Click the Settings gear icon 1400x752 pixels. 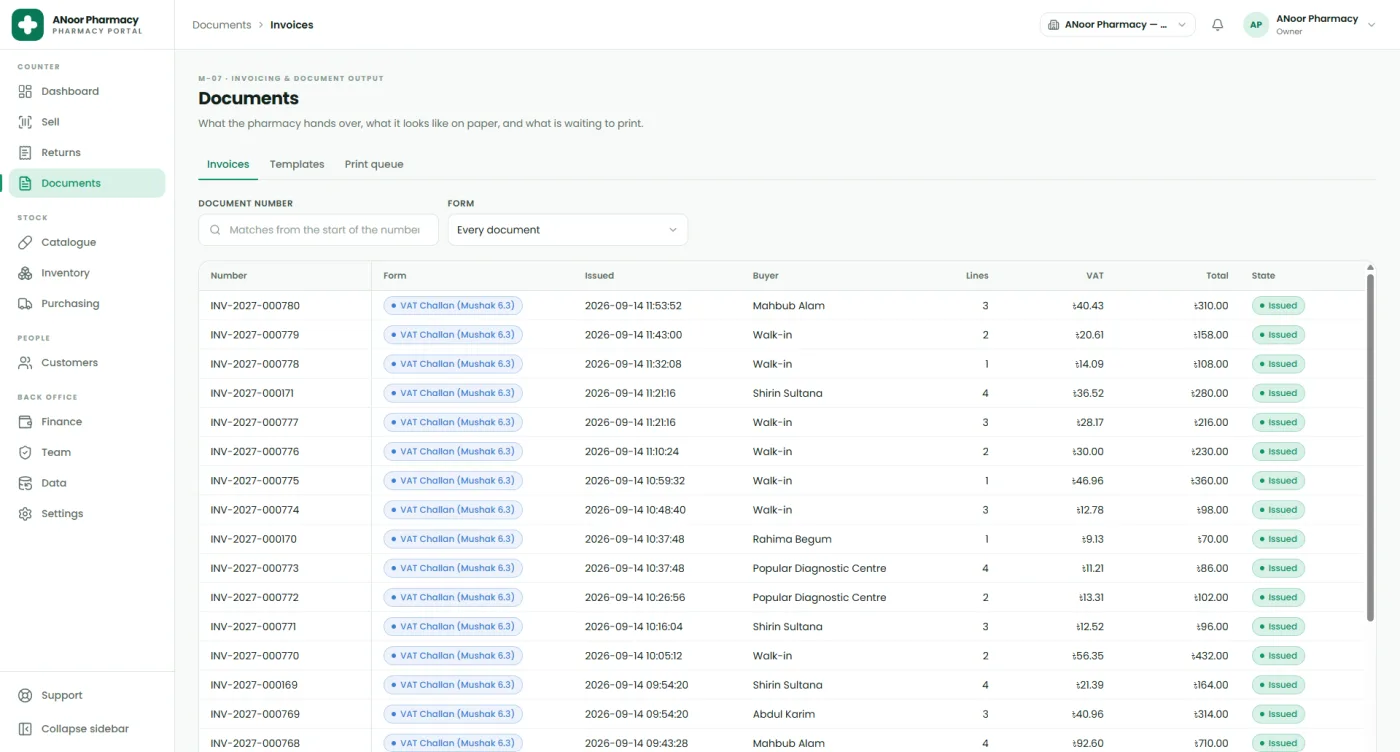pyautogui.click(x=26, y=514)
